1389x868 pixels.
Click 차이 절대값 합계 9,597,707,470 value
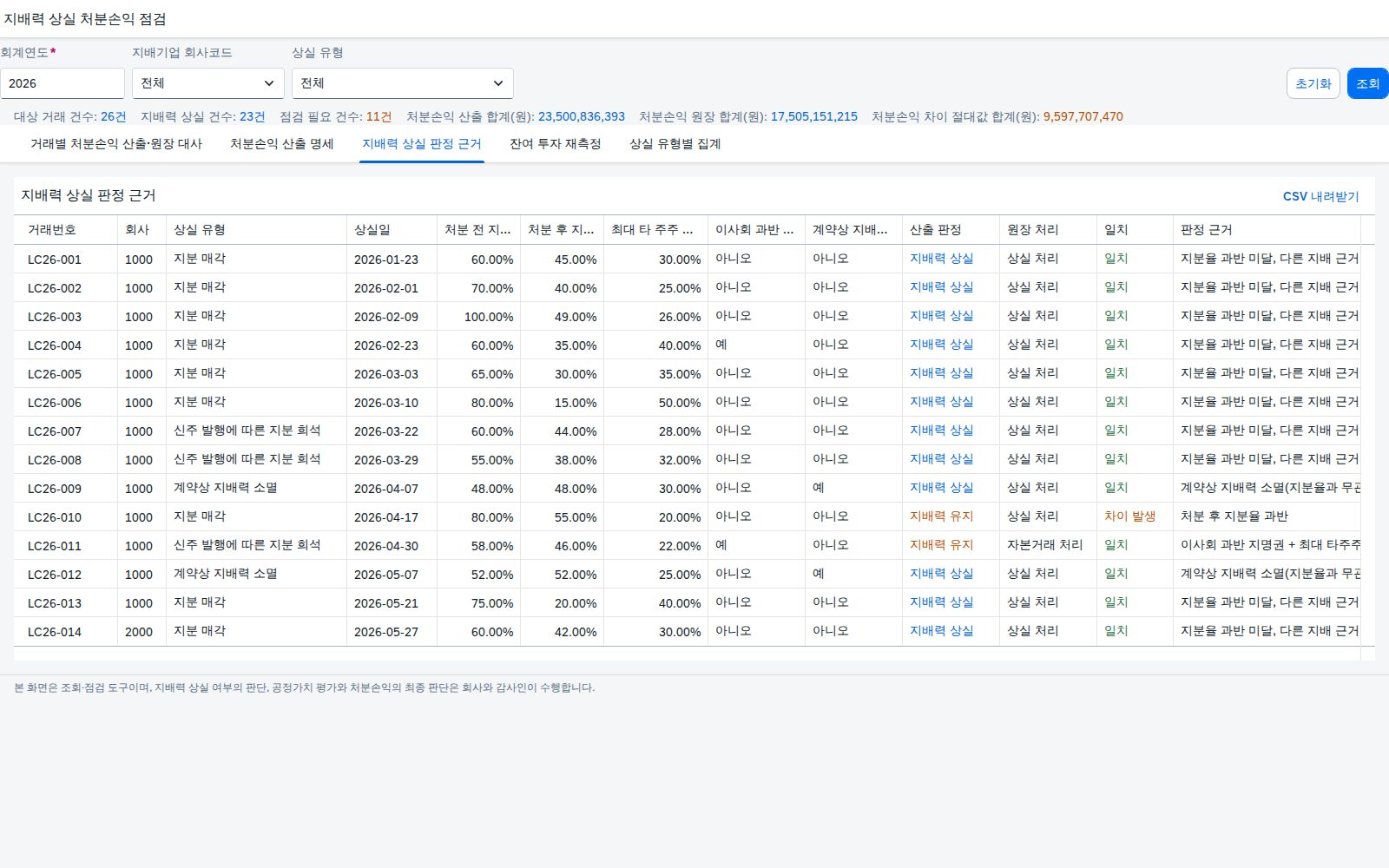[x=1083, y=116]
